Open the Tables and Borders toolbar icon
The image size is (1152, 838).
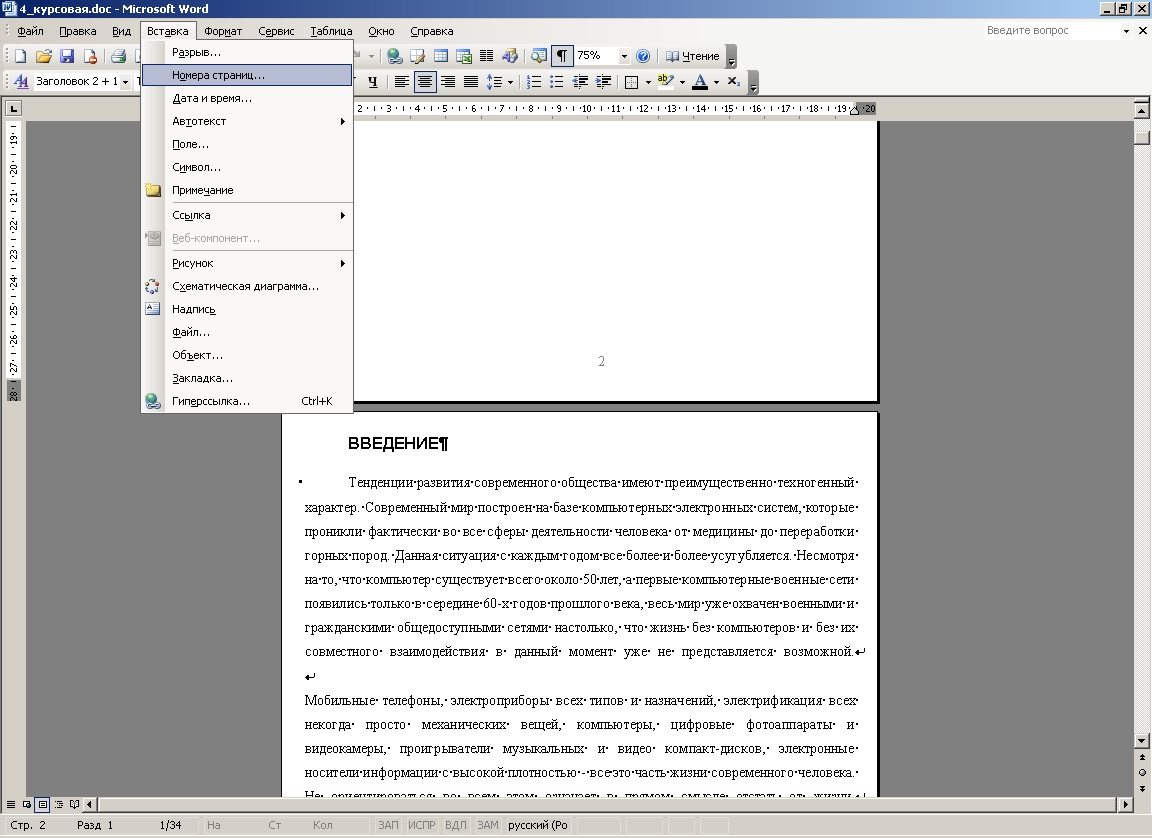417,56
